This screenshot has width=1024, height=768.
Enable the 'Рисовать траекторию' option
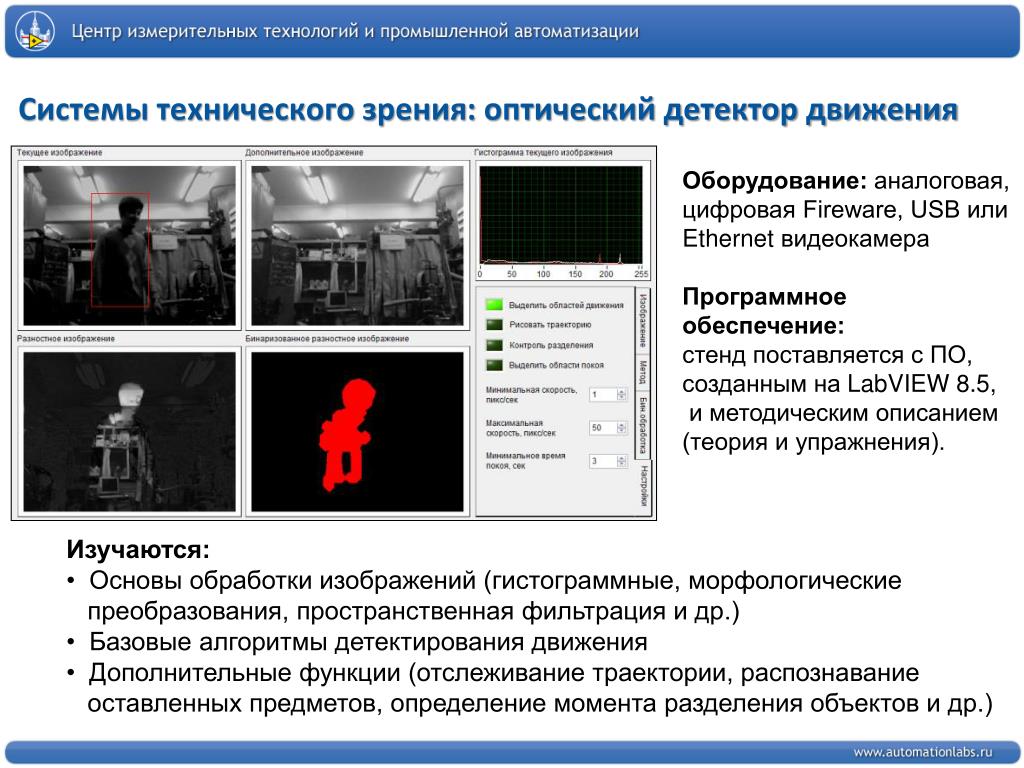pyautogui.click(x=494, y=325)
